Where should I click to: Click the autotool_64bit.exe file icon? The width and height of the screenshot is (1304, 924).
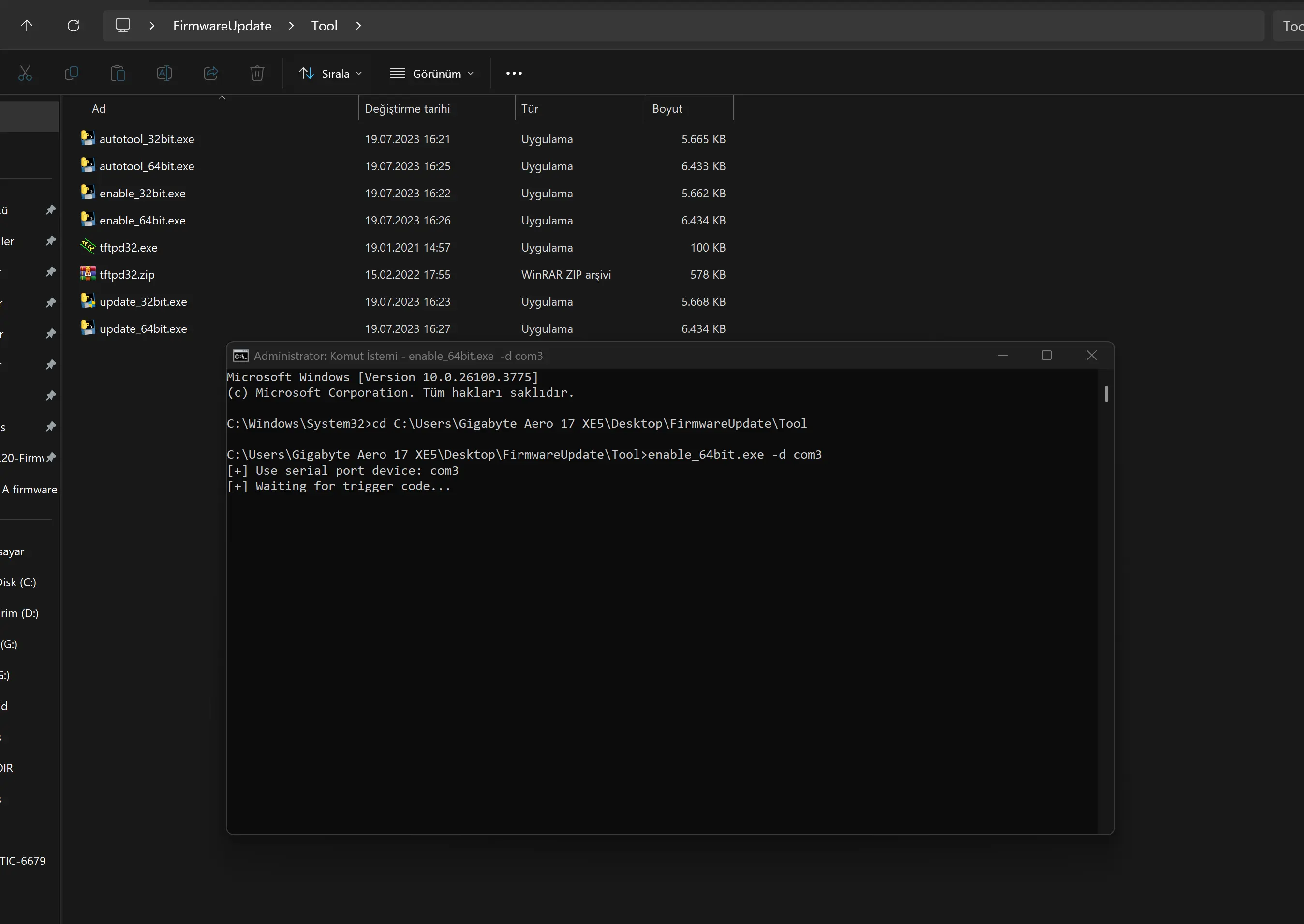88,165
